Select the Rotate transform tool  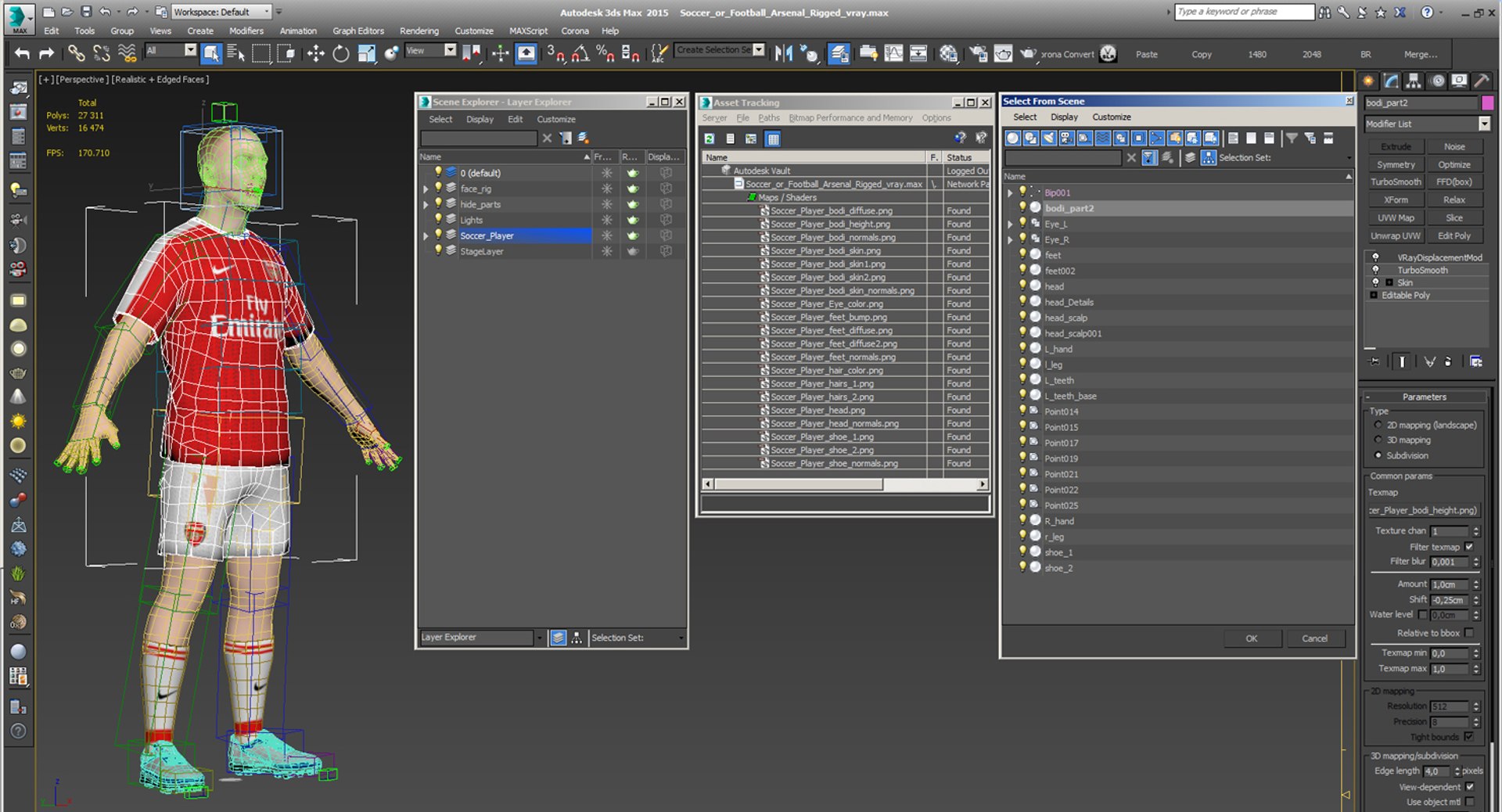(341, 53)
